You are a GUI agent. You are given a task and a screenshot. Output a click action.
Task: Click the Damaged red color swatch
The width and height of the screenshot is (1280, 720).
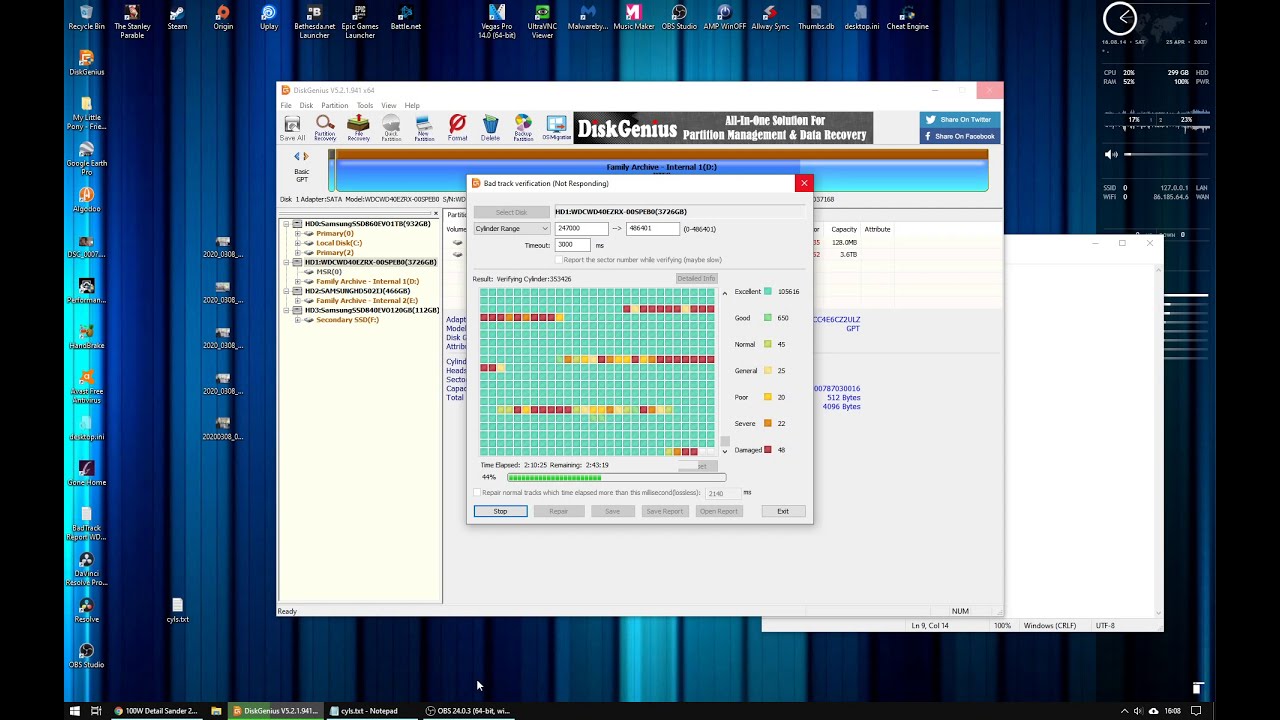click(768, 450)
